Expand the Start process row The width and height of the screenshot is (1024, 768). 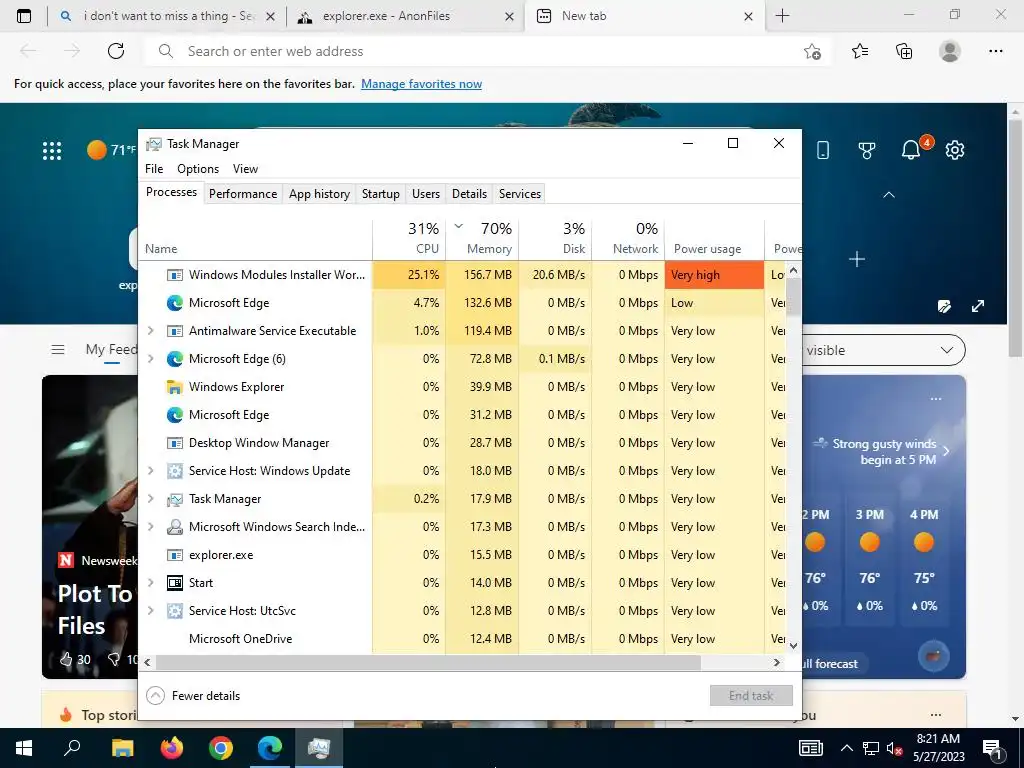(151, 583)
